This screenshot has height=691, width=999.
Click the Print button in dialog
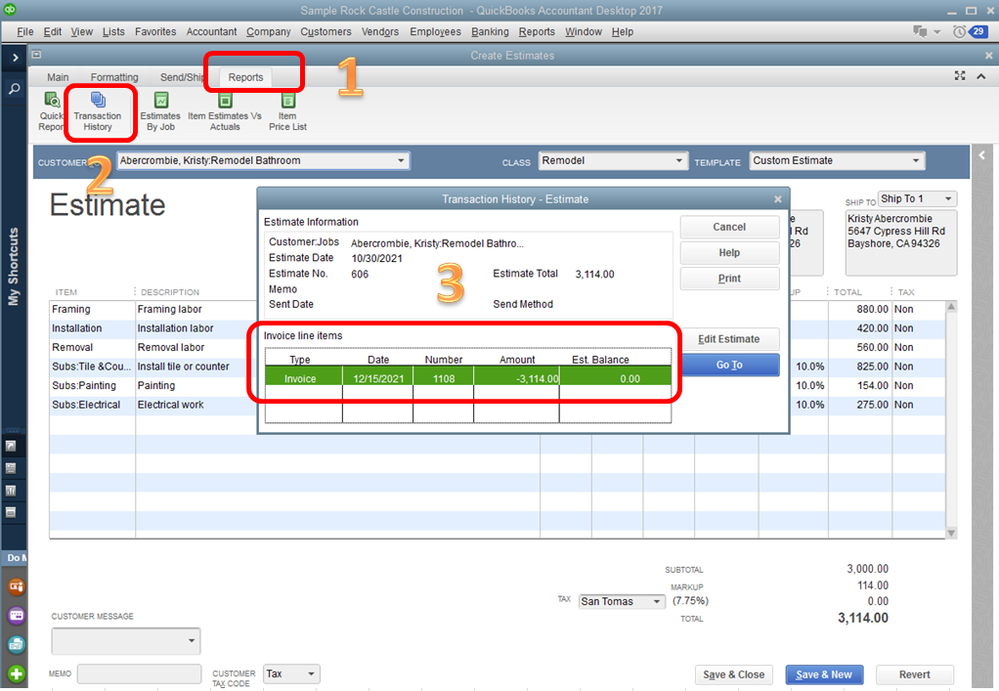point(729,278)
